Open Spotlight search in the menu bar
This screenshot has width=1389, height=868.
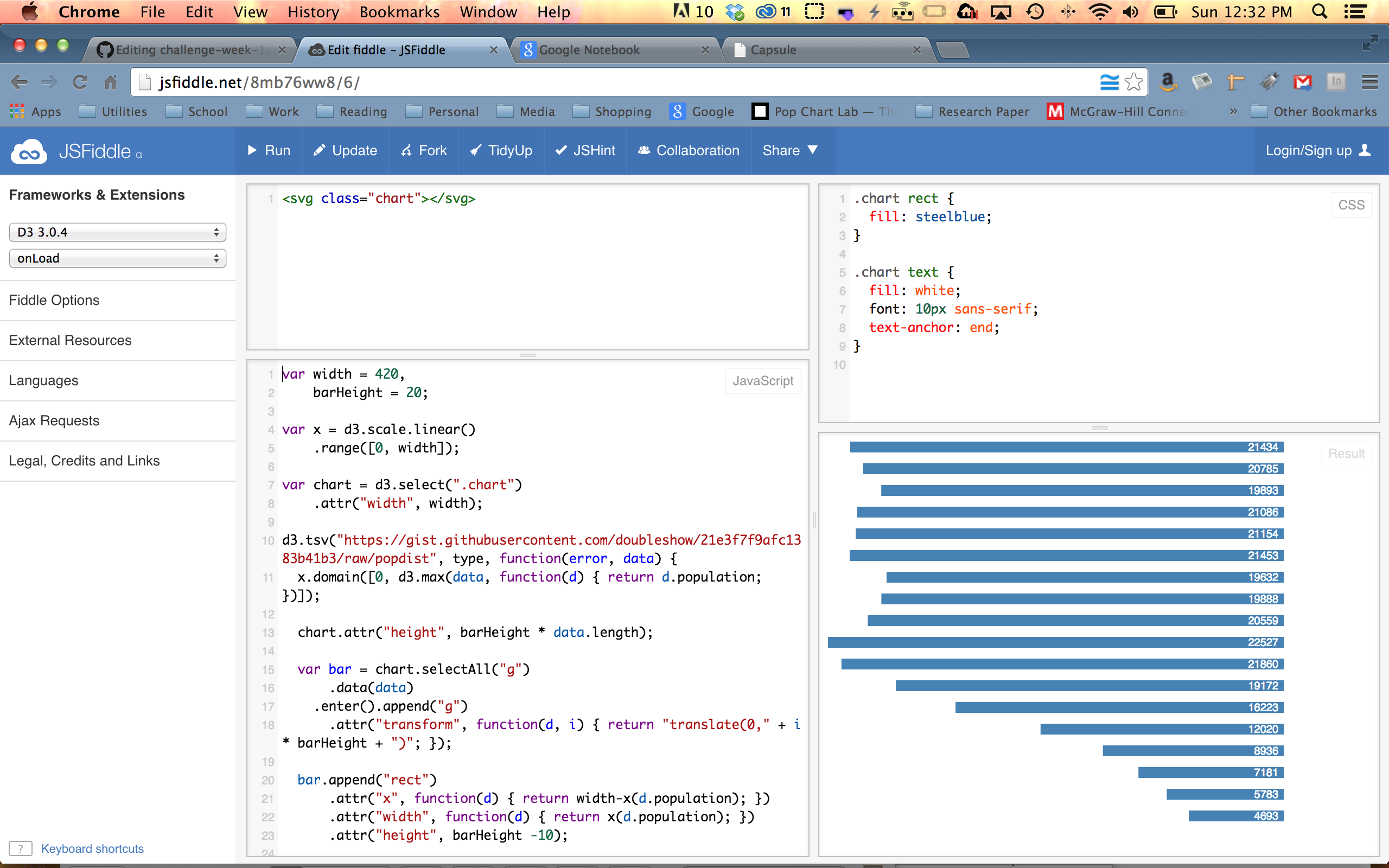[x=1320, y=11]
